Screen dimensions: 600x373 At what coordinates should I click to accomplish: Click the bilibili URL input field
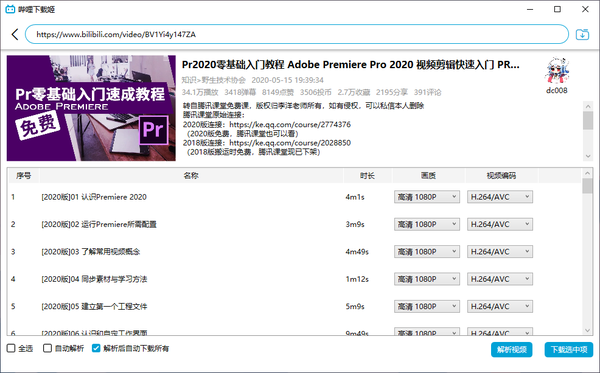(297, 34)
